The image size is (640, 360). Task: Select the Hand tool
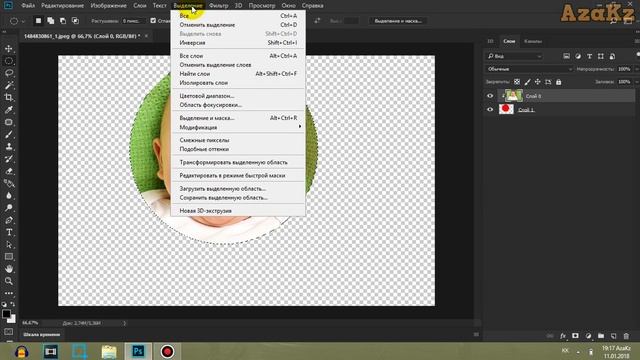(9, 269)
